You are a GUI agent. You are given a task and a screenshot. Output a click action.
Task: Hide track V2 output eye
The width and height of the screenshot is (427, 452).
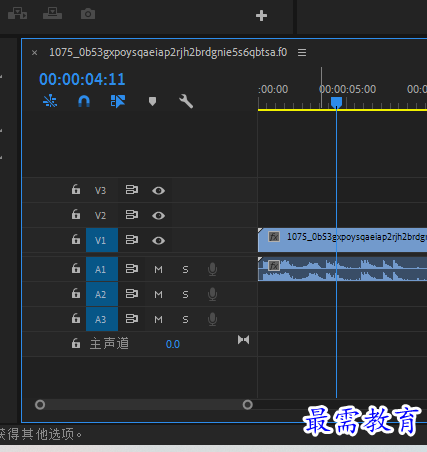pos(158,215)
